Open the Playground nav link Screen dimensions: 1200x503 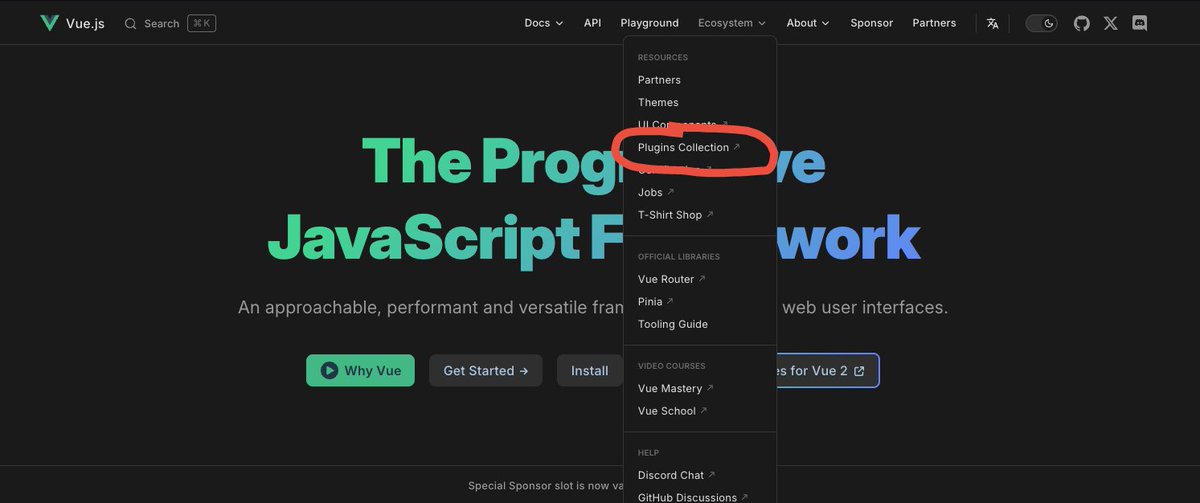click(x=649, y=23)
